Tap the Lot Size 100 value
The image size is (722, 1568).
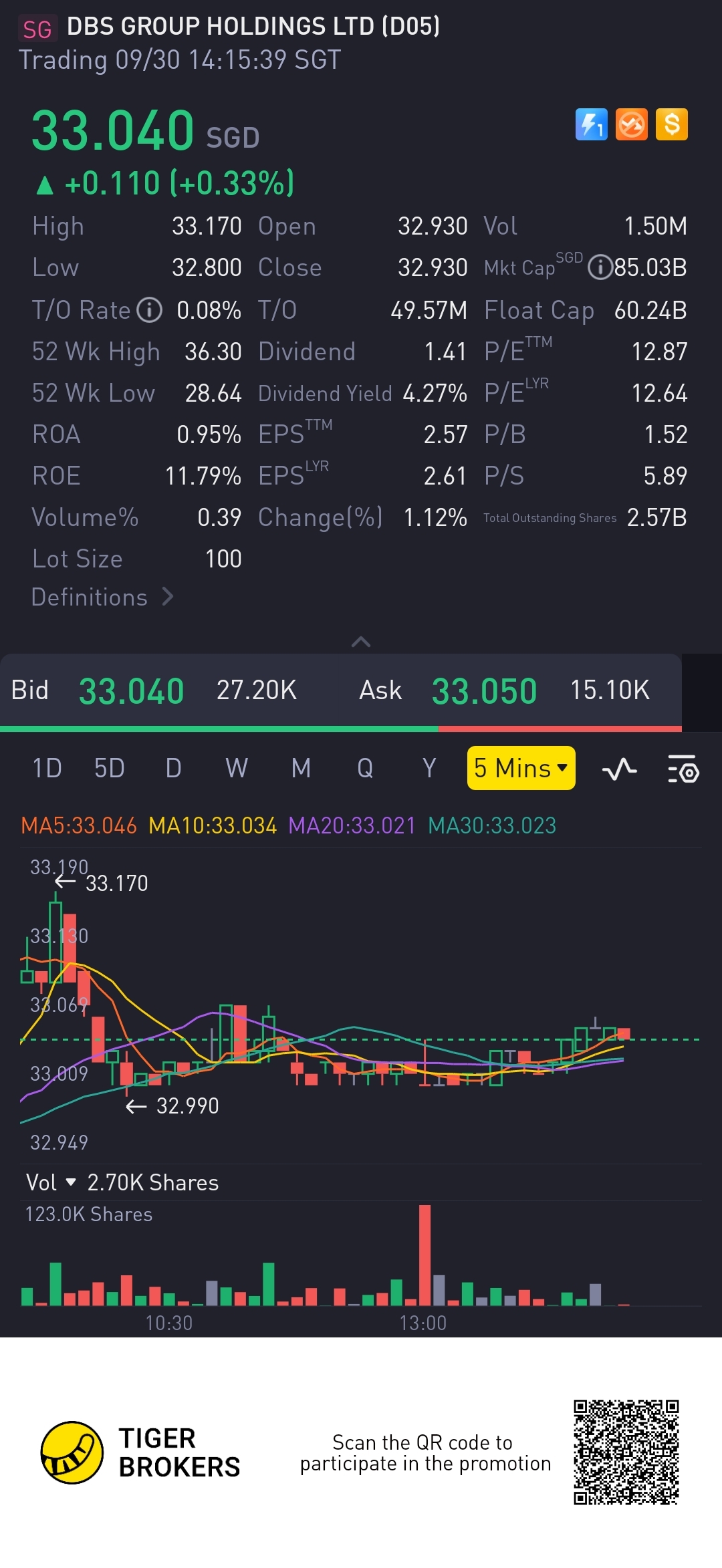(223, 559)
